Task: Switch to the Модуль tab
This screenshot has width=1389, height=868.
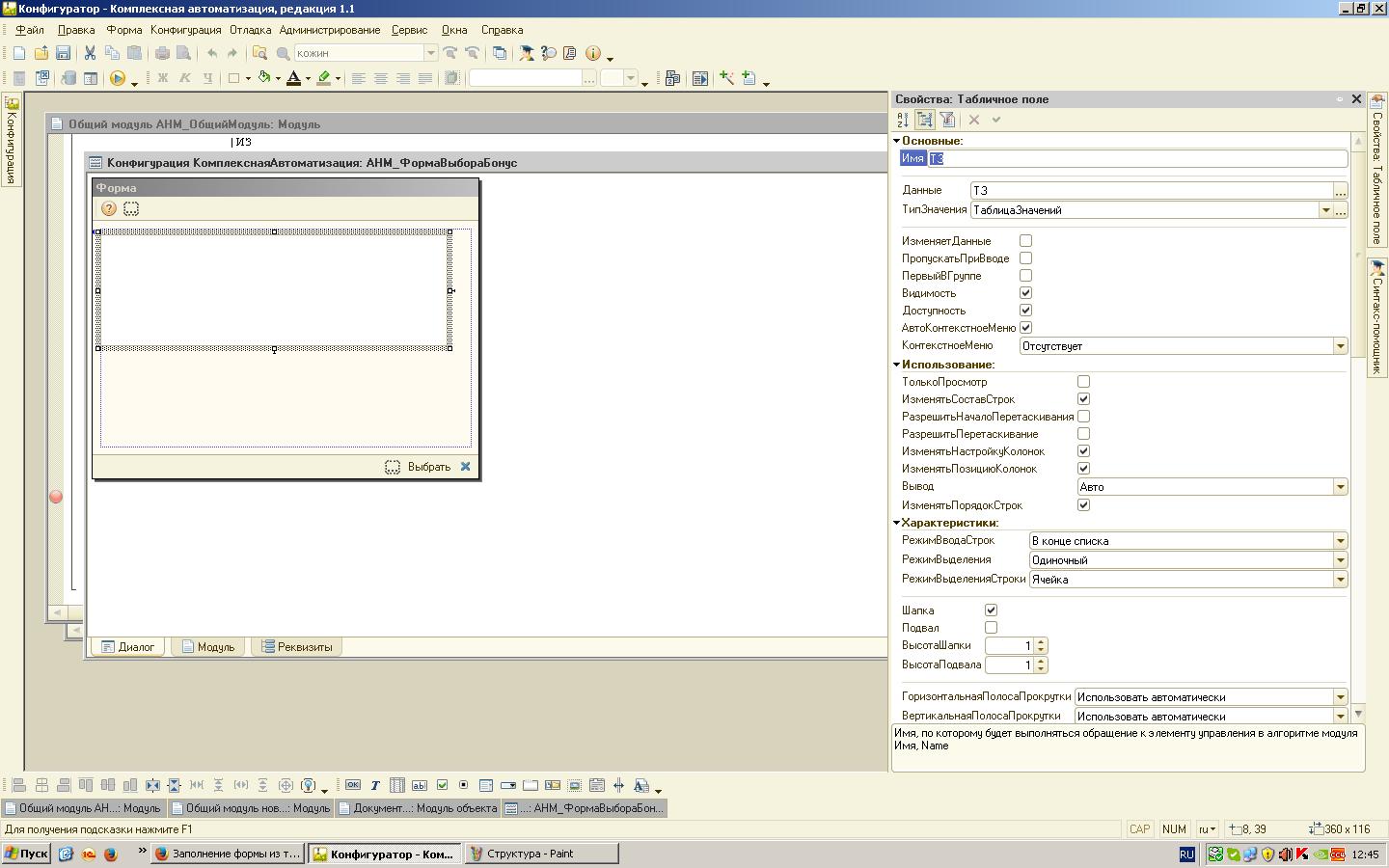Action: (x=207, y=647)
